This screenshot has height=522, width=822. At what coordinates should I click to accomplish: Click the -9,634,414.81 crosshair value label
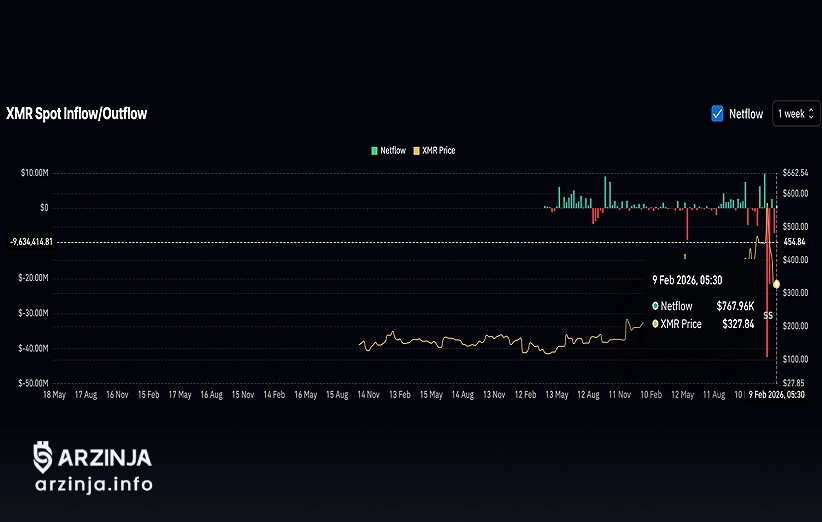click(30, 242)
